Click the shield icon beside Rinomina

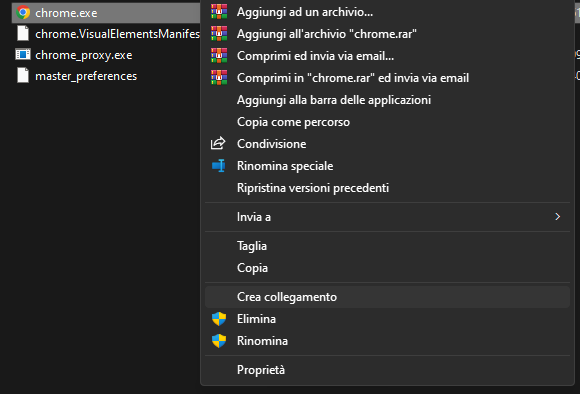[219, 341]
